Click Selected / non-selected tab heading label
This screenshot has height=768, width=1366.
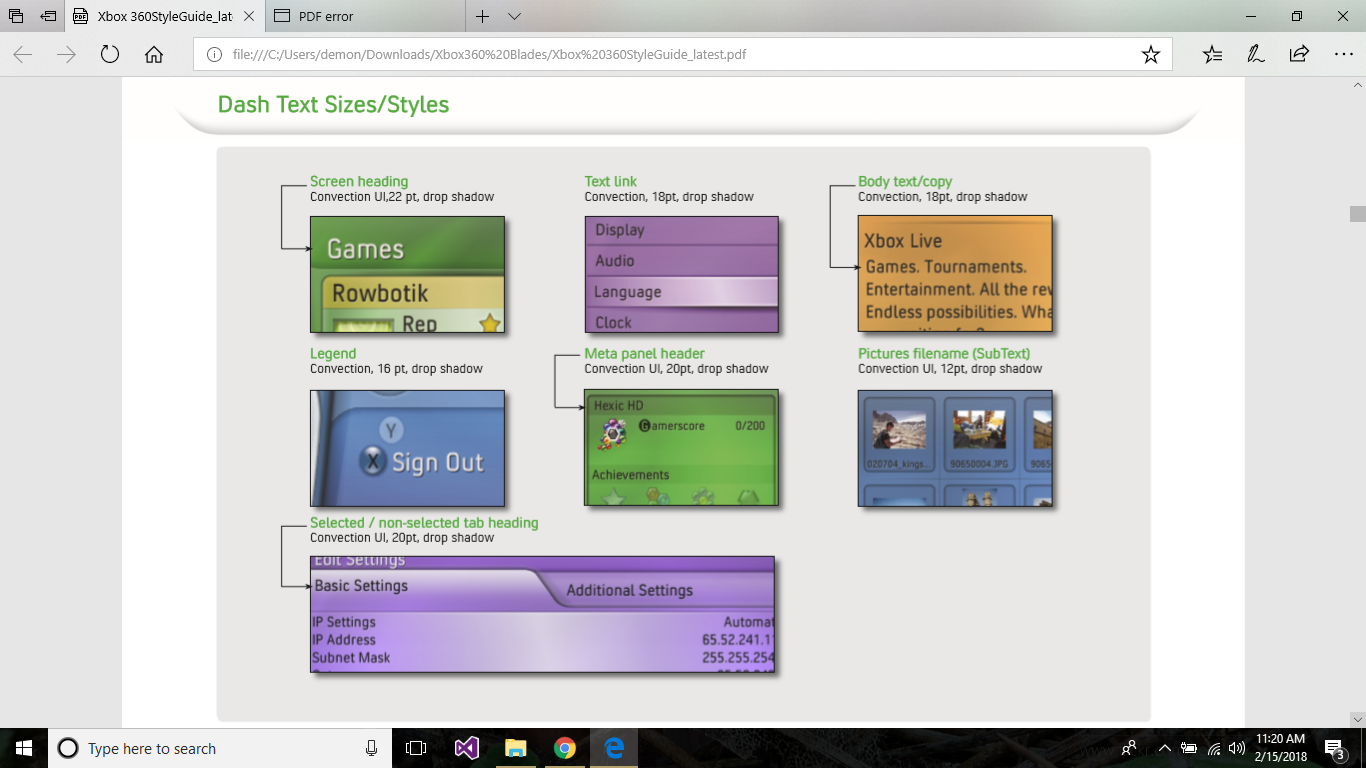click(424, 522)
